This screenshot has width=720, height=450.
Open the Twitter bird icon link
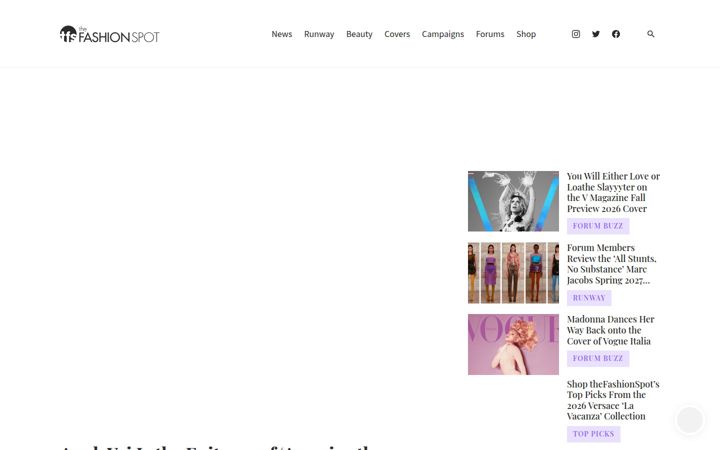pos(596,34)
